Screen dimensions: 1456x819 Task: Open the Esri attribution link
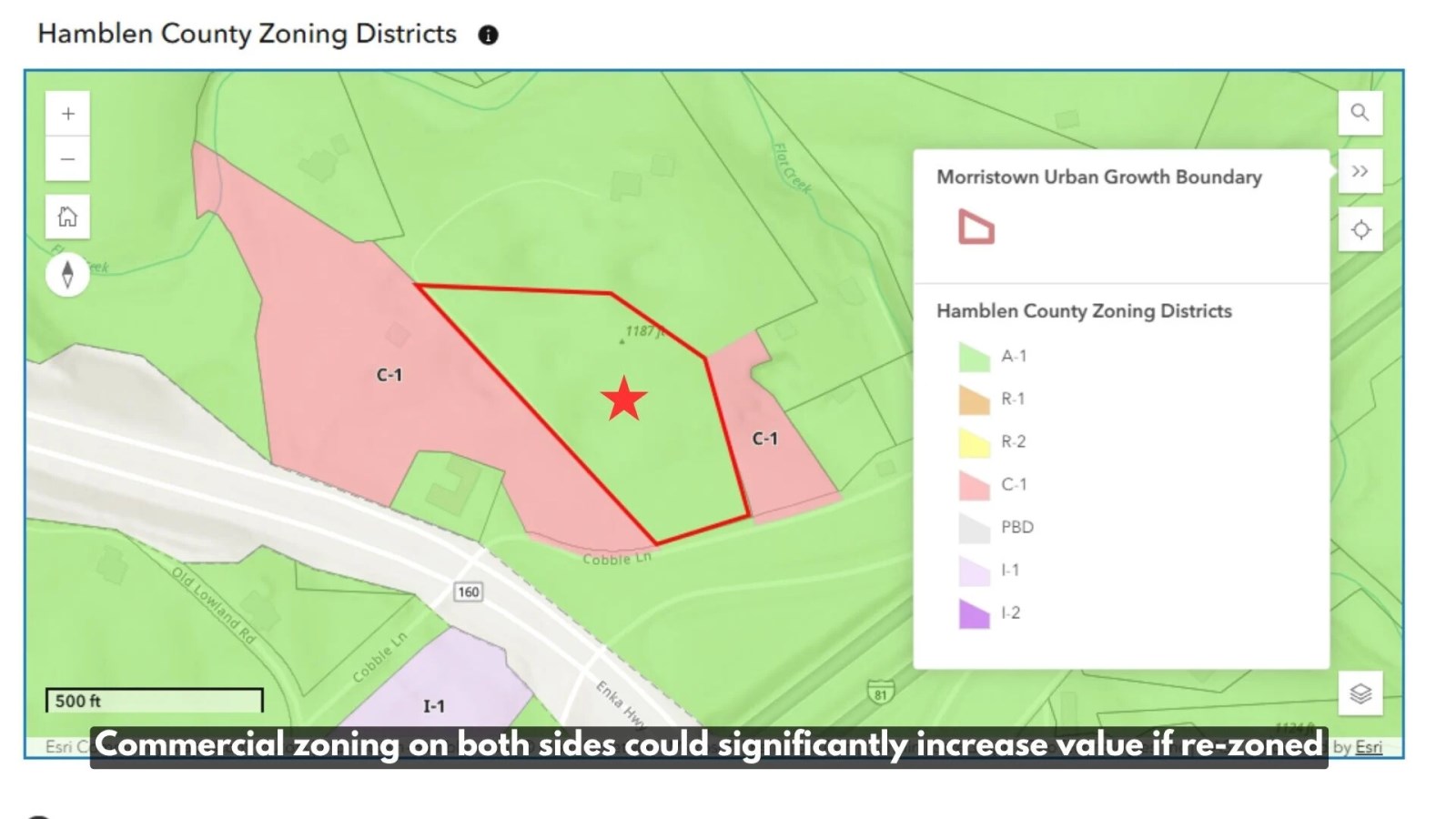[1369, 747]
